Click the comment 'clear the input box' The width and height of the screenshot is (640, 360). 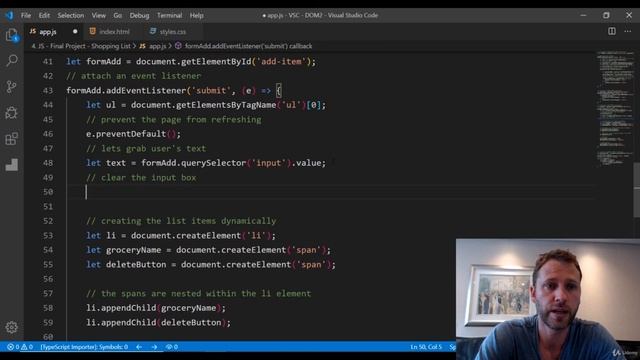tap(149, 178)
